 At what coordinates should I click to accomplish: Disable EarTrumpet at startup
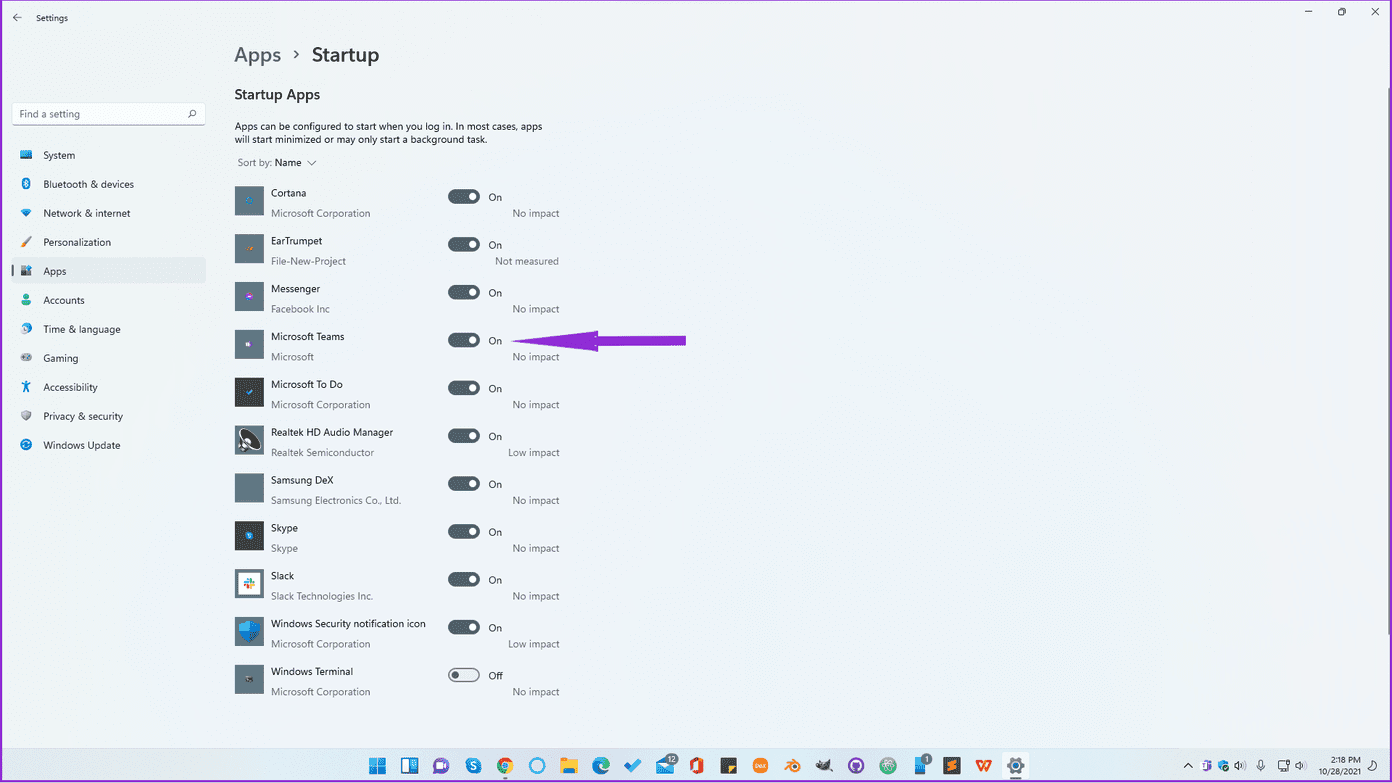[x=464, y=245]
